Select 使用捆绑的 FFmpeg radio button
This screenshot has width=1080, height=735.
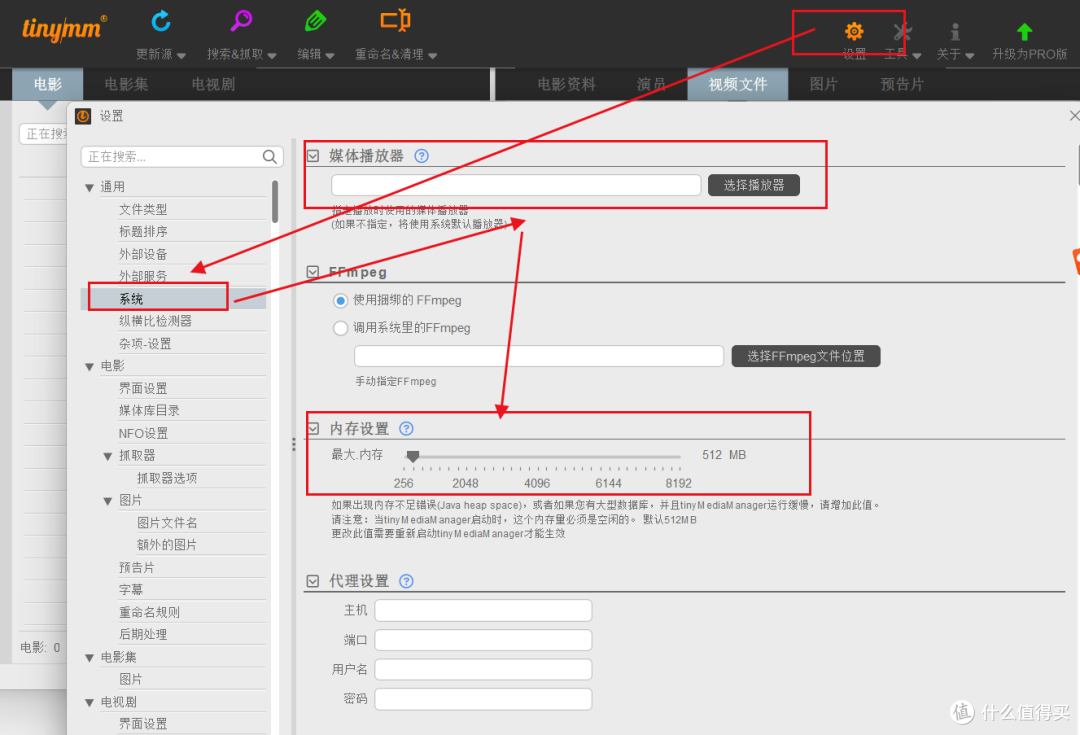point(341,300)
